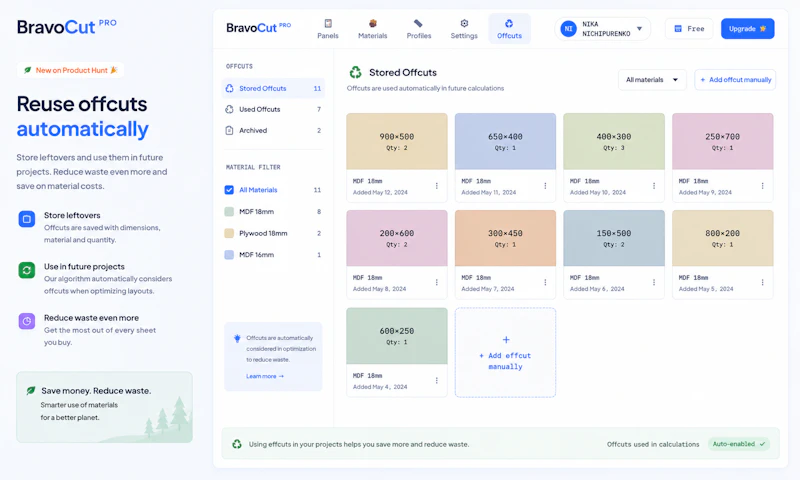This screenshot has width=800, height=480.
Task: Click the Panels clipboard icon
Action: click(328, 23)
